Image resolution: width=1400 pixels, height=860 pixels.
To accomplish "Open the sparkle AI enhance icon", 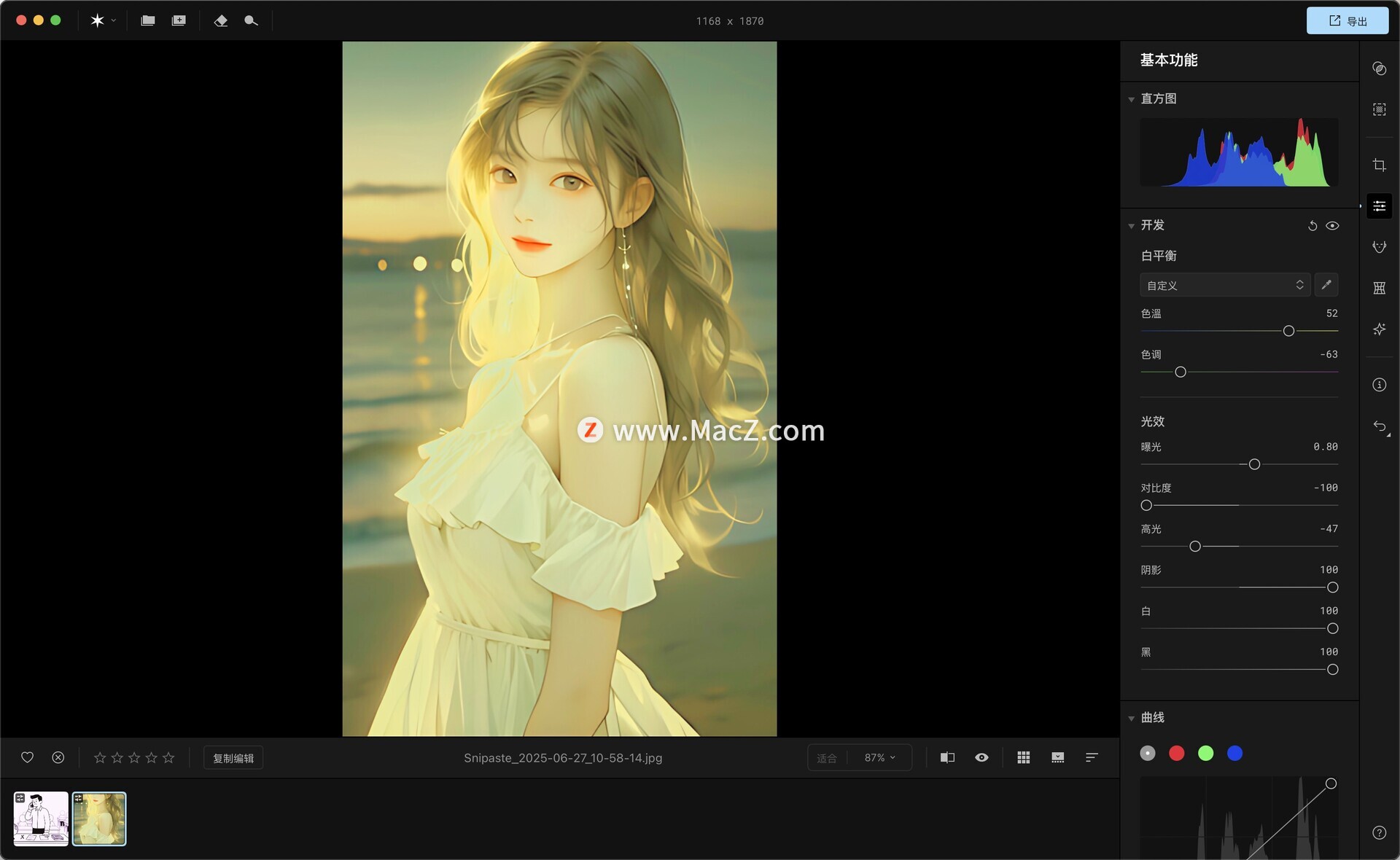I will tap(1379, 329).
